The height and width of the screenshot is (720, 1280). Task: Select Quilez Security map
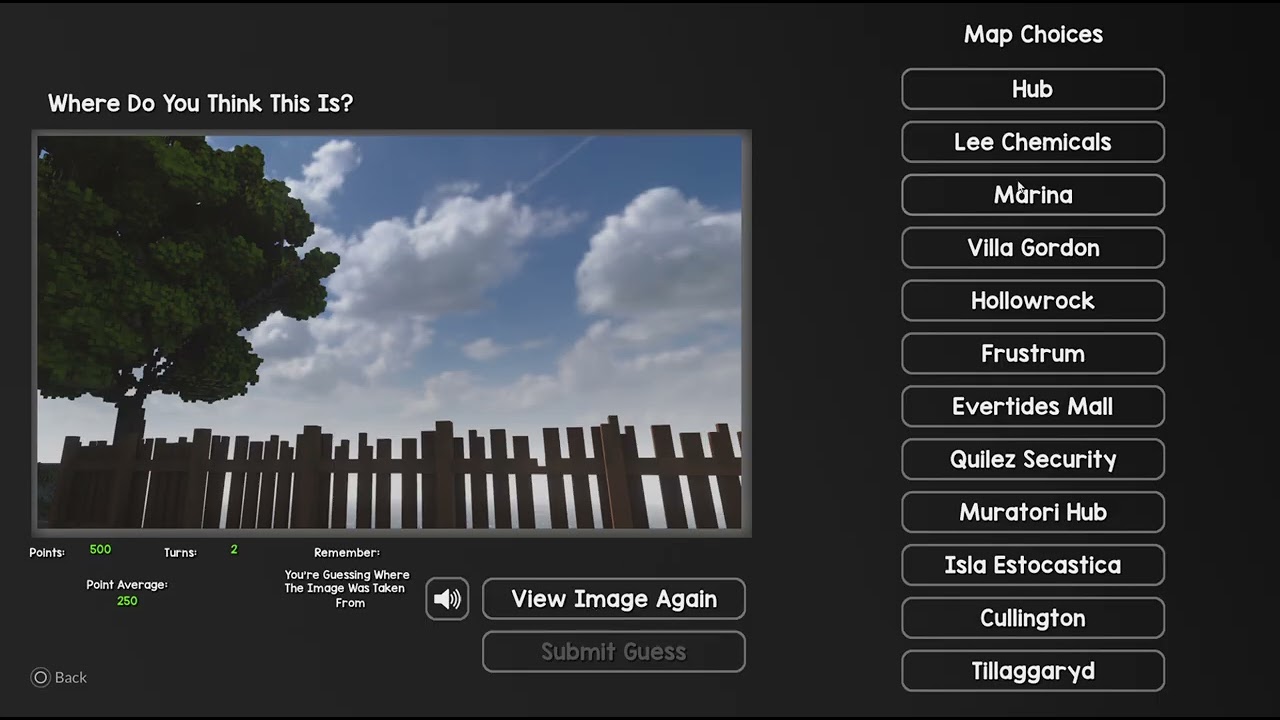coord(1033,460)
